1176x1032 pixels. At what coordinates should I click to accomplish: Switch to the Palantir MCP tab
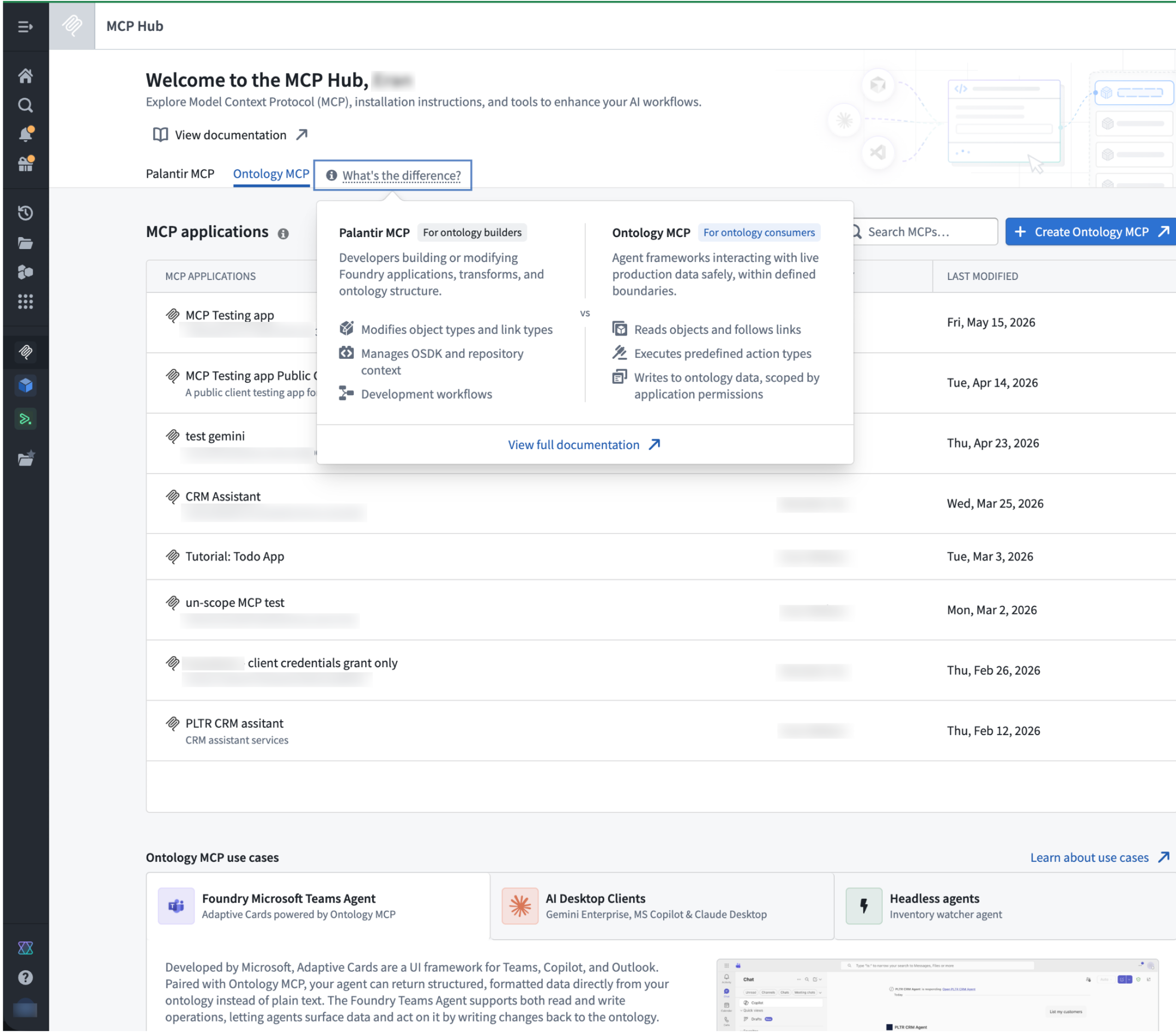coord(180,174)
